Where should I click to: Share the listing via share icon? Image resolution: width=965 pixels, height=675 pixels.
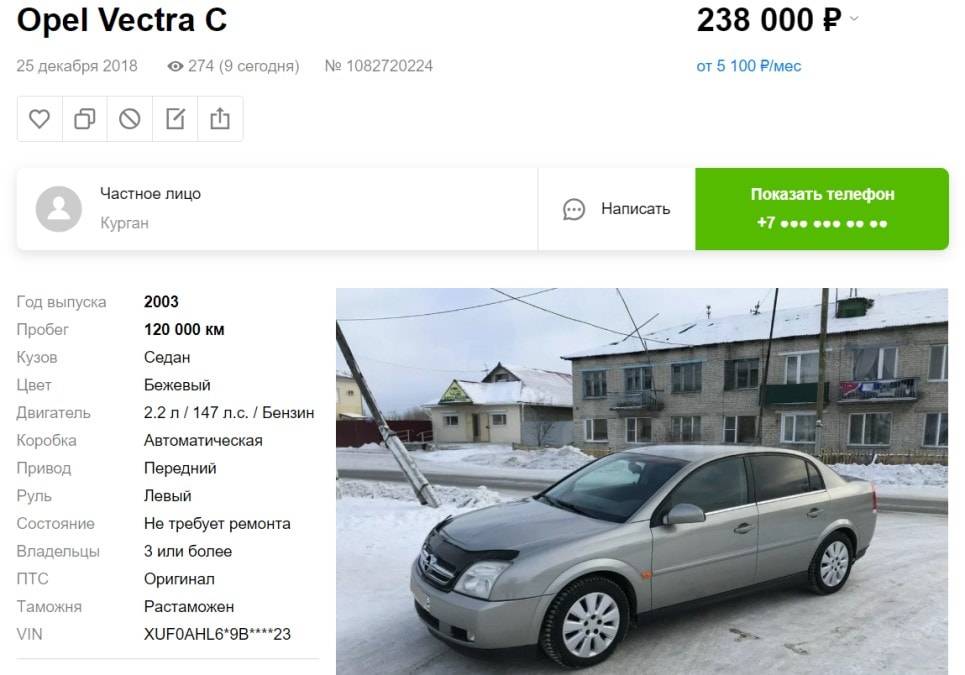(x=220, y=119)
